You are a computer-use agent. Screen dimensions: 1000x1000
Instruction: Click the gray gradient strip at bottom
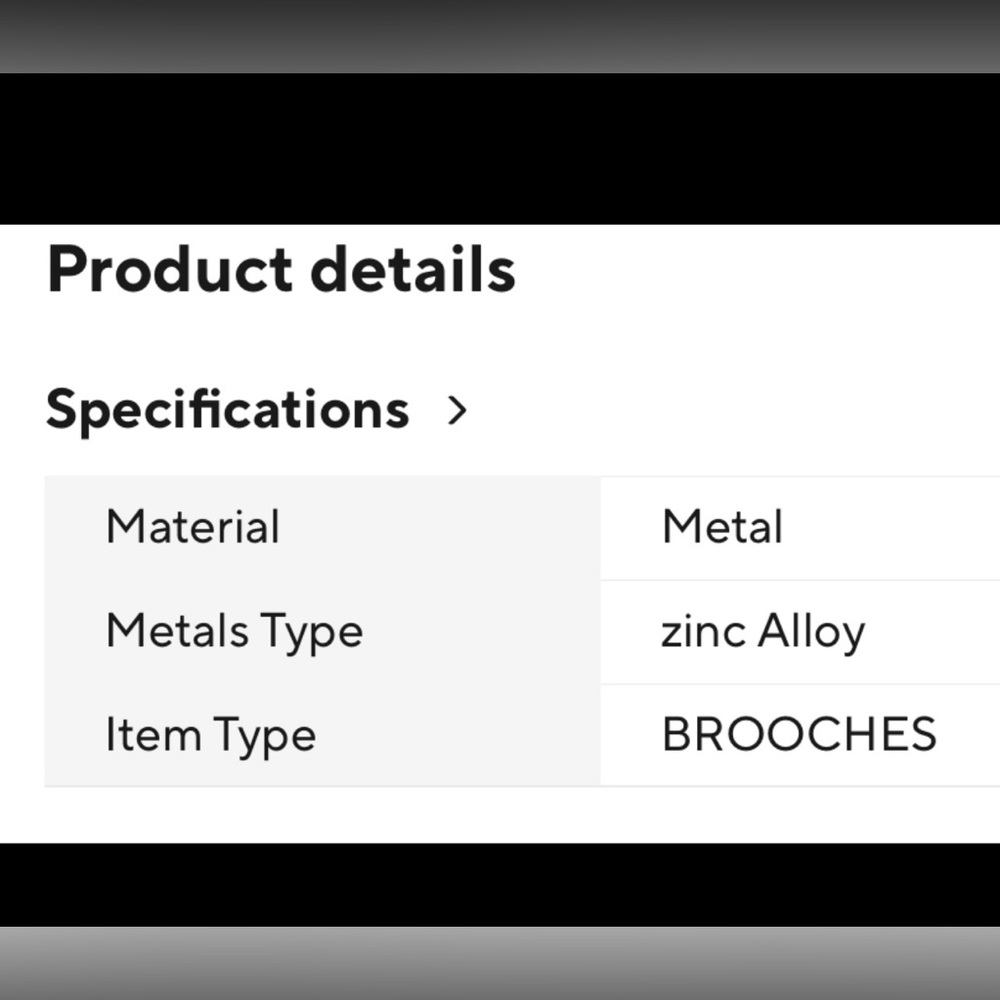[x=500, y=962]
